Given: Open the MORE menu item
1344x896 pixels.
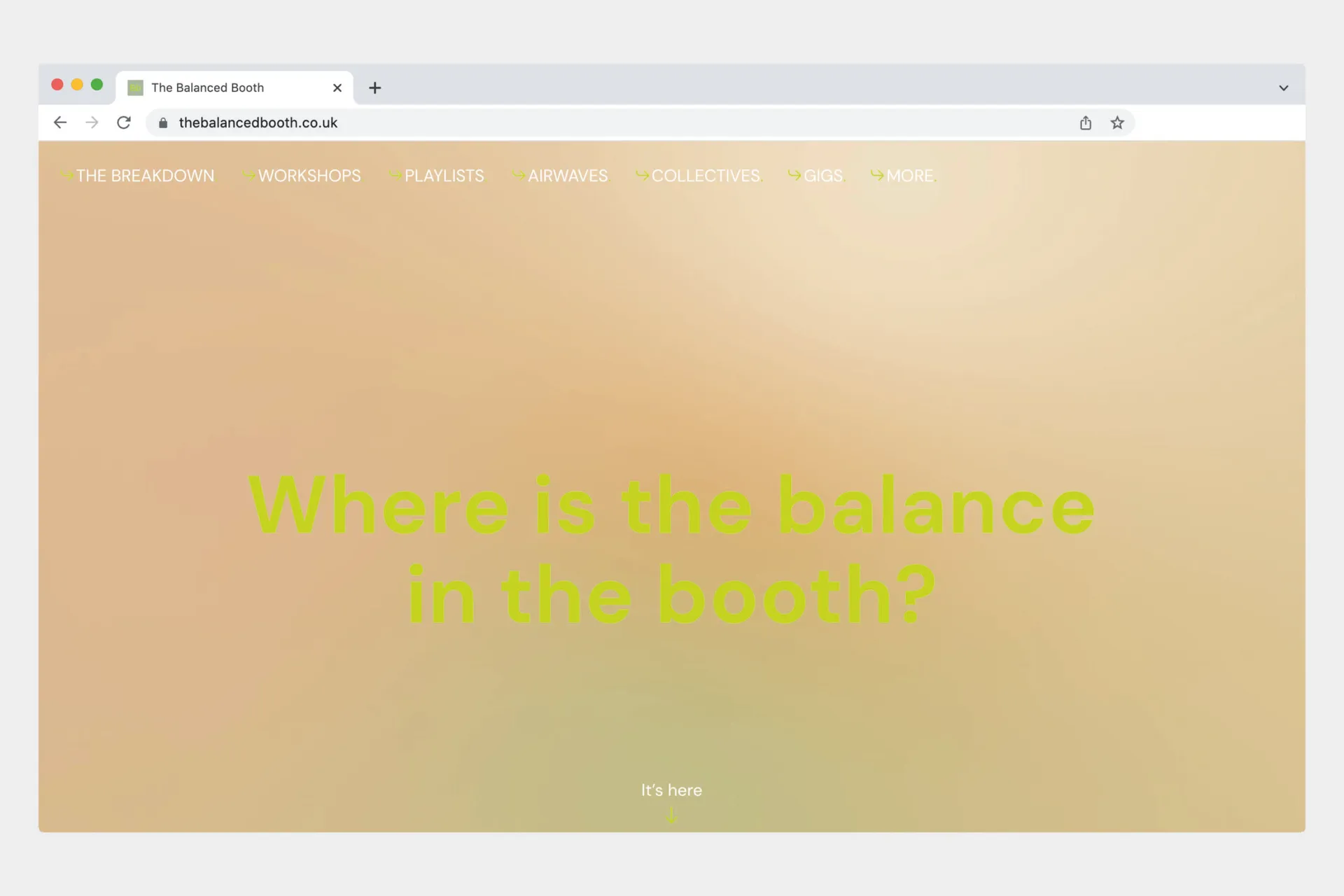Looking at the screenshot, I should pos(909,176).
